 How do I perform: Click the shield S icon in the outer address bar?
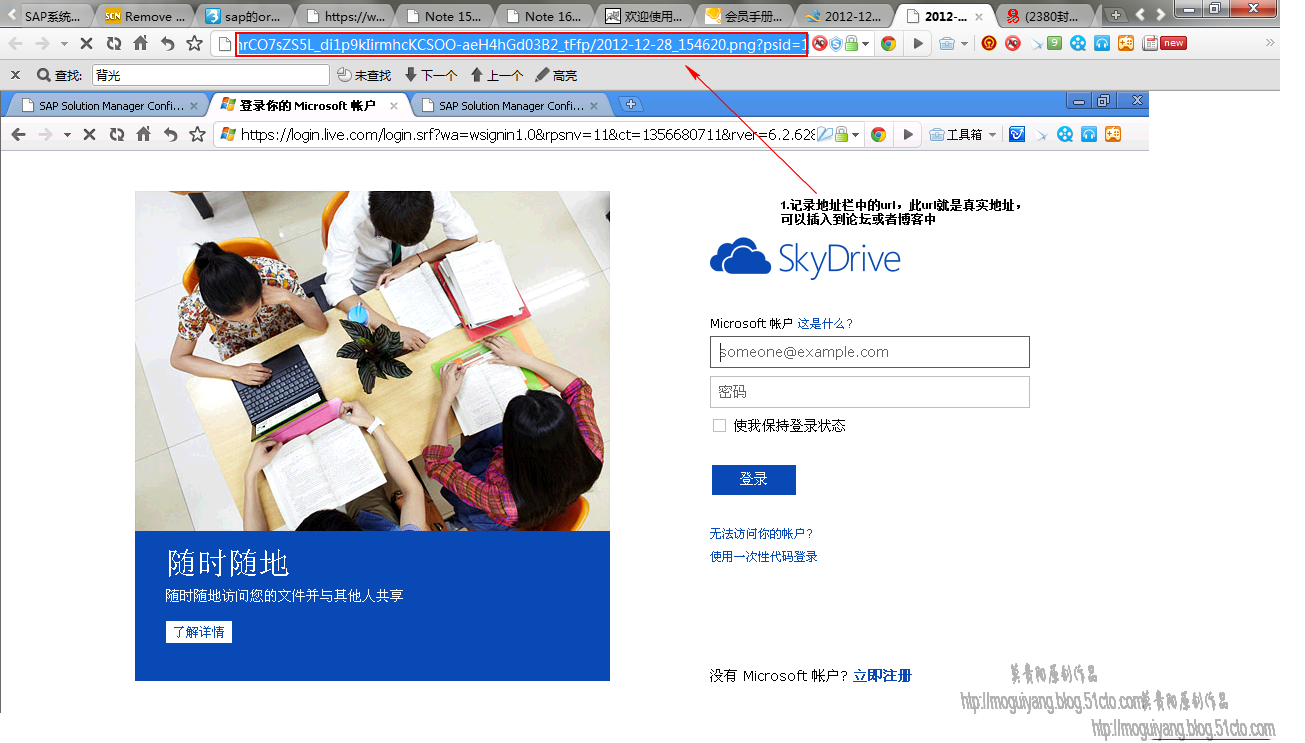835,44
